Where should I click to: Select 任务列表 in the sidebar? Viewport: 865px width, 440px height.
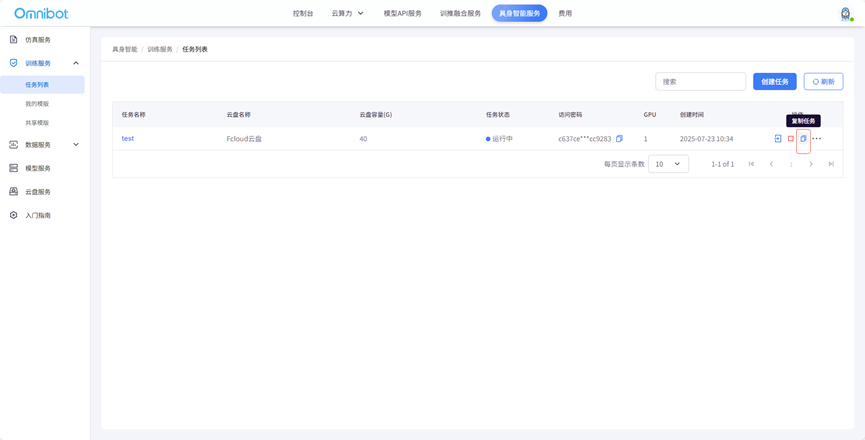tap(42, 84)
